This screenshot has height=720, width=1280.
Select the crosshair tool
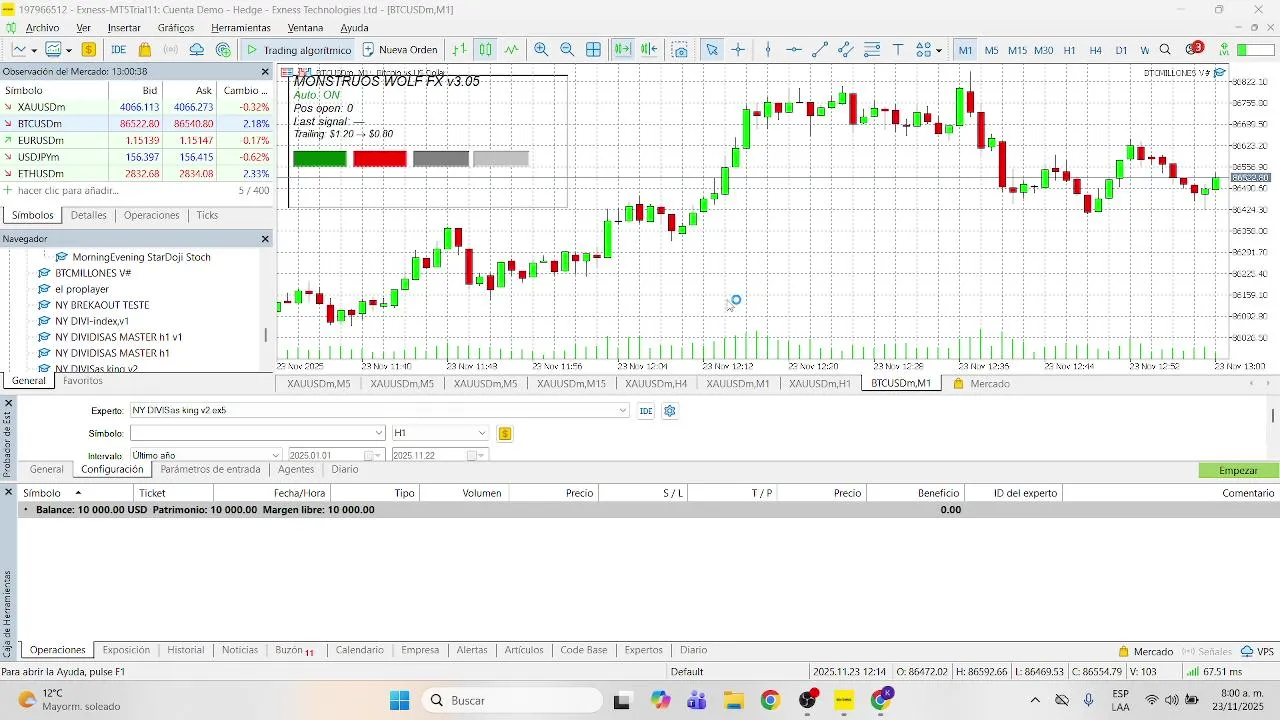click(x=738, y=49)
